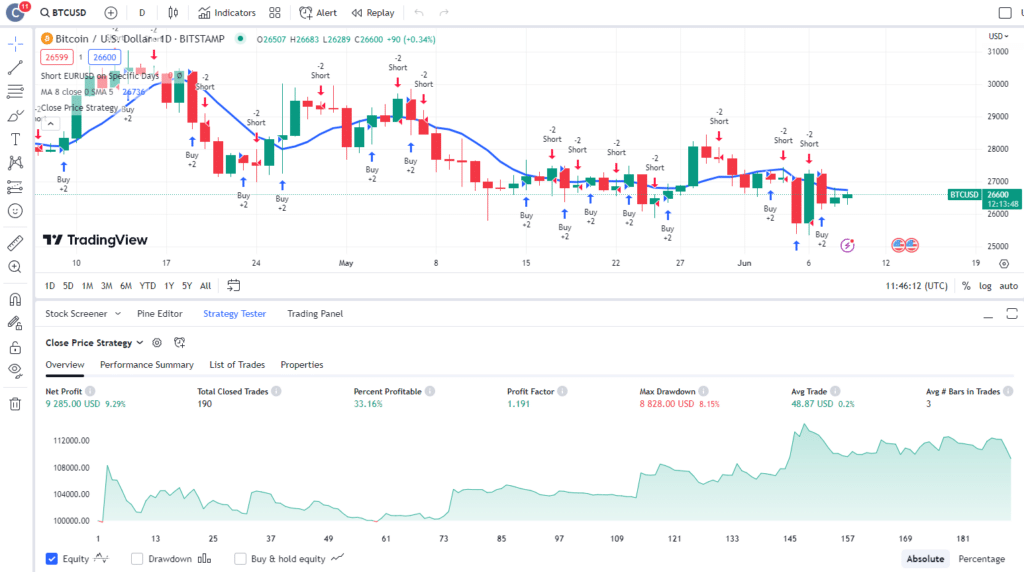This screenshot has height=572, width=1024.
Task: Toggle stay in drawing mode
Action: click(16, 323)
